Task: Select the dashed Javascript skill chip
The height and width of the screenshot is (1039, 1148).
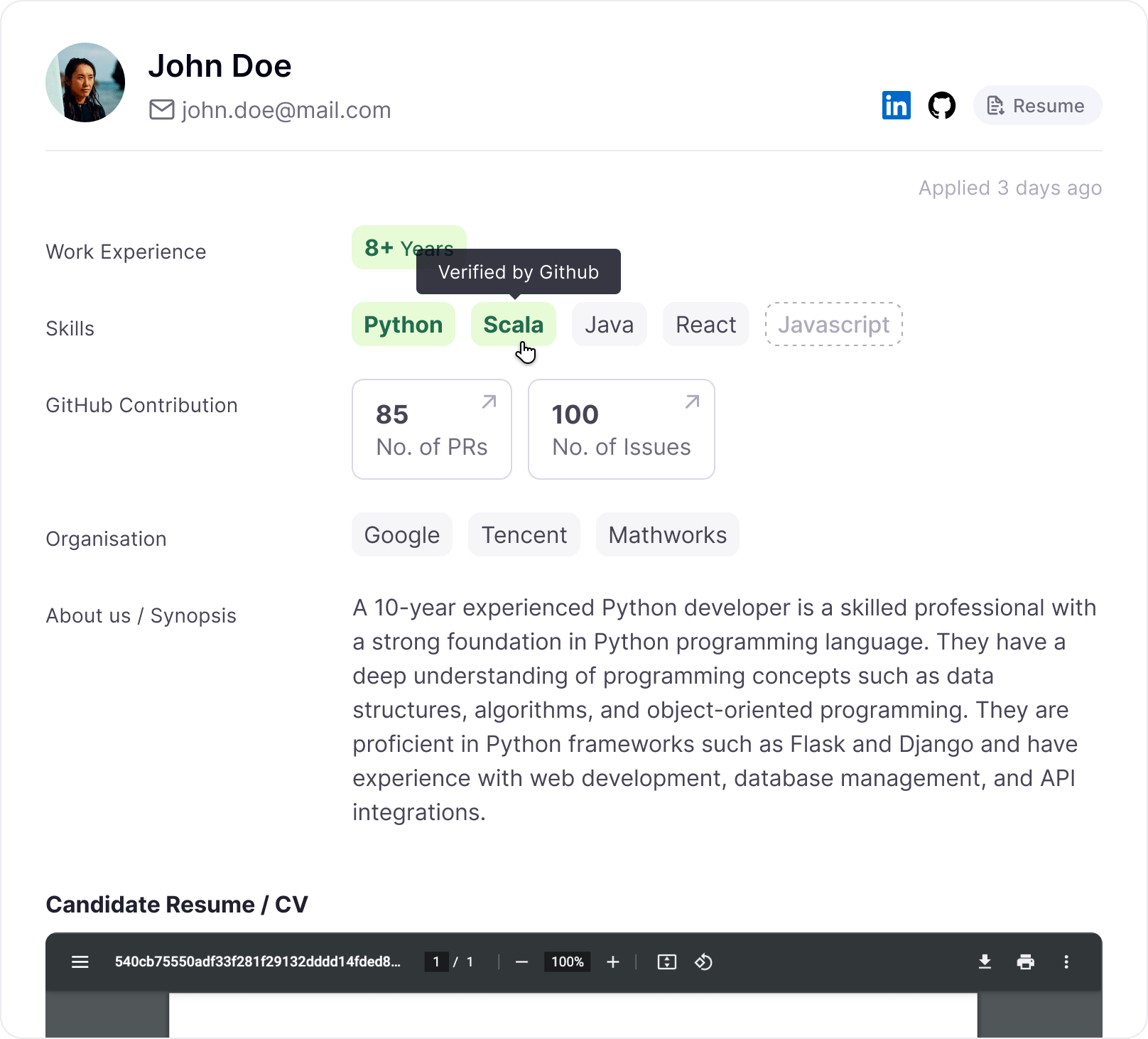Action: pyautogui.click(x=833, y=324)
